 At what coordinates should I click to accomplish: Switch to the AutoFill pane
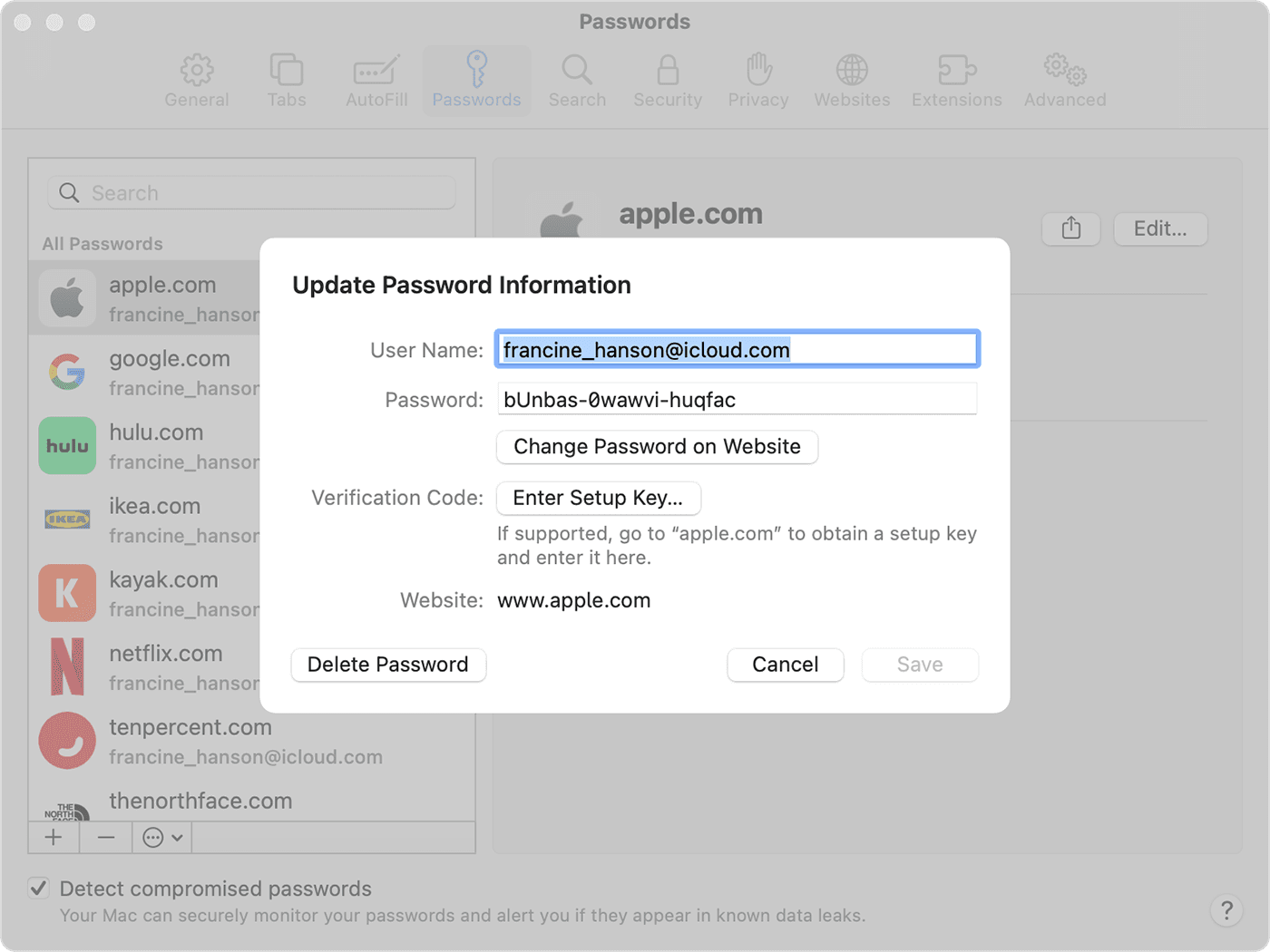tap(376, 82)
